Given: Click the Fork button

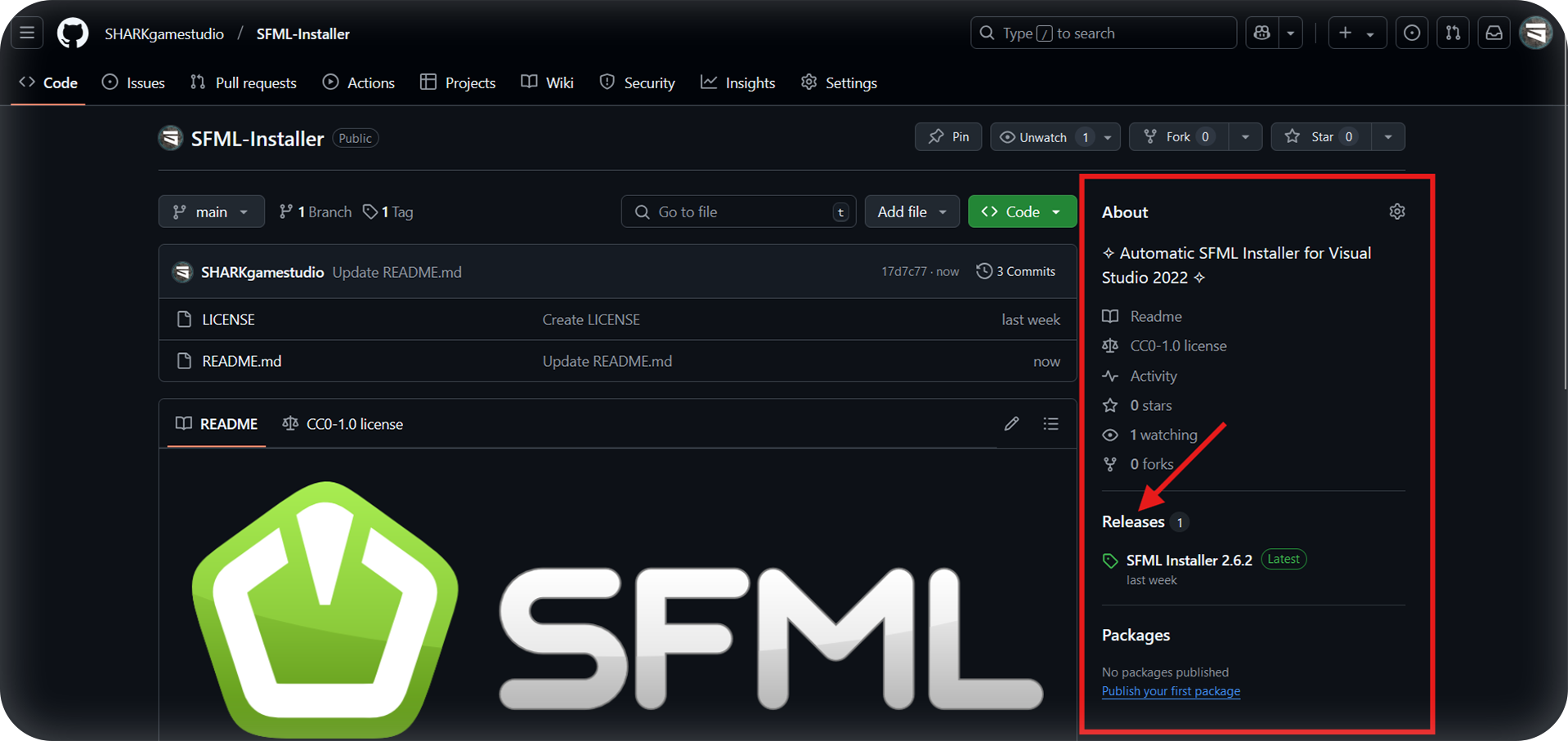Looking at the screenshot, I should click(1178, 136).
